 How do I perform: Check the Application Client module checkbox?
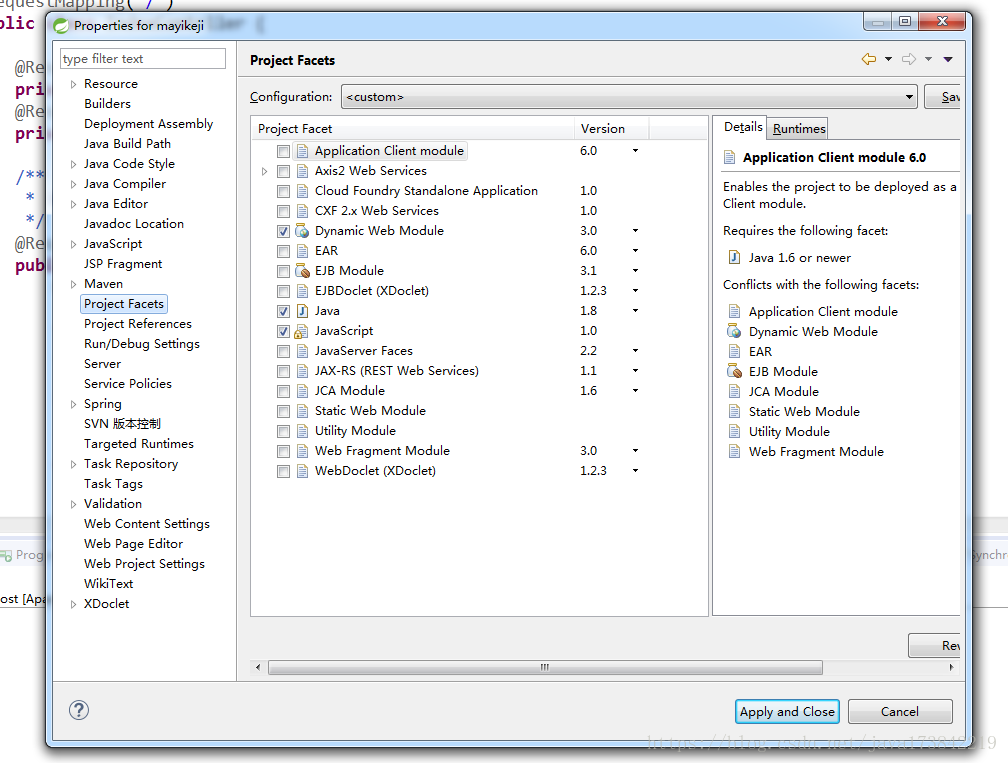click(x=284, y=151)
